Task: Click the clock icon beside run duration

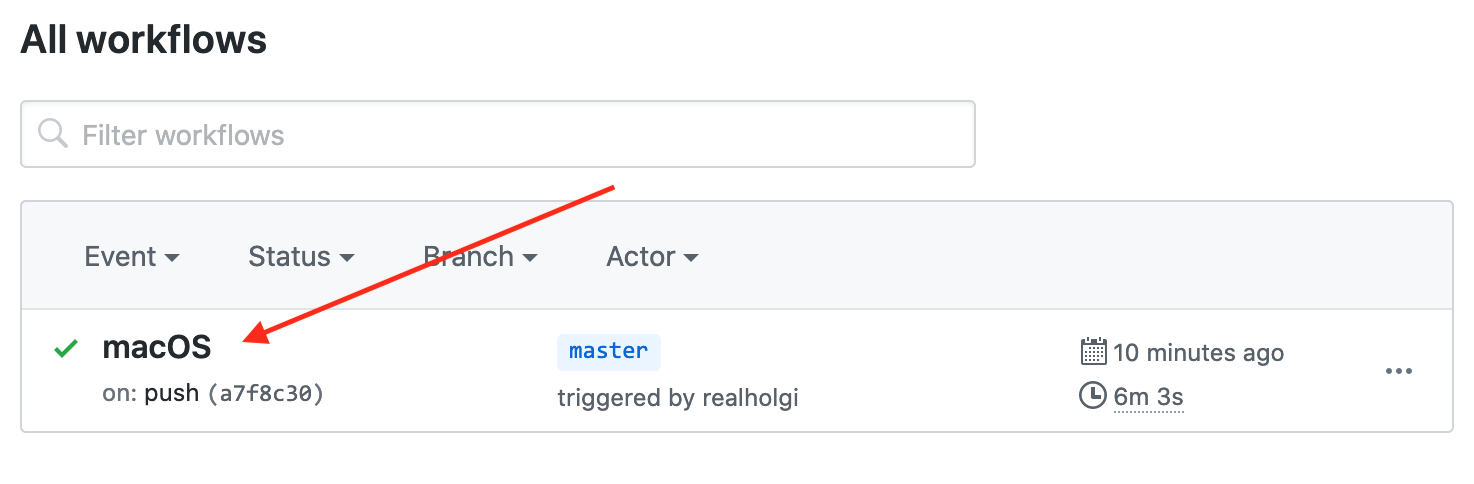Action: click(1093, 396)
